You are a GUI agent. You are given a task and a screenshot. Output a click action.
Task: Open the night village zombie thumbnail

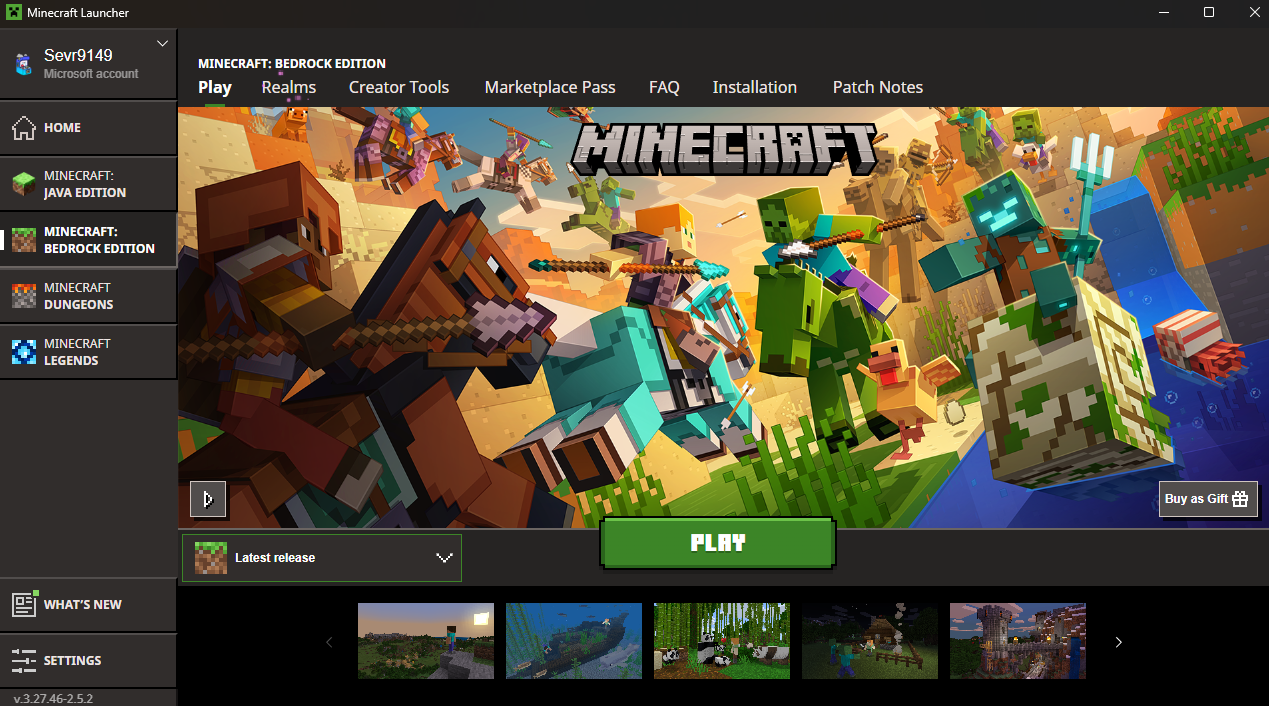point(870,641)
